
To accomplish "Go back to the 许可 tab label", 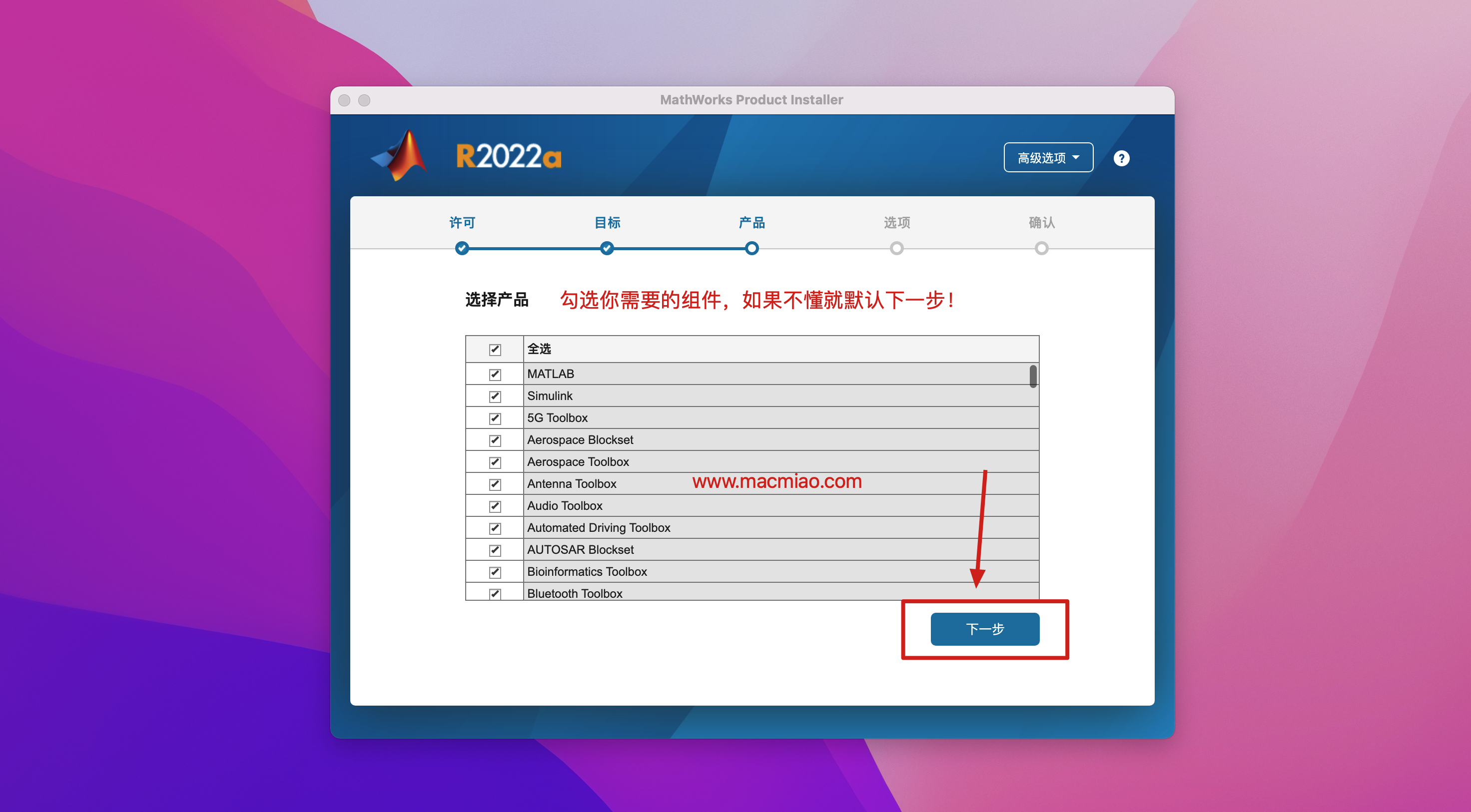I will [x=462, y=223].
